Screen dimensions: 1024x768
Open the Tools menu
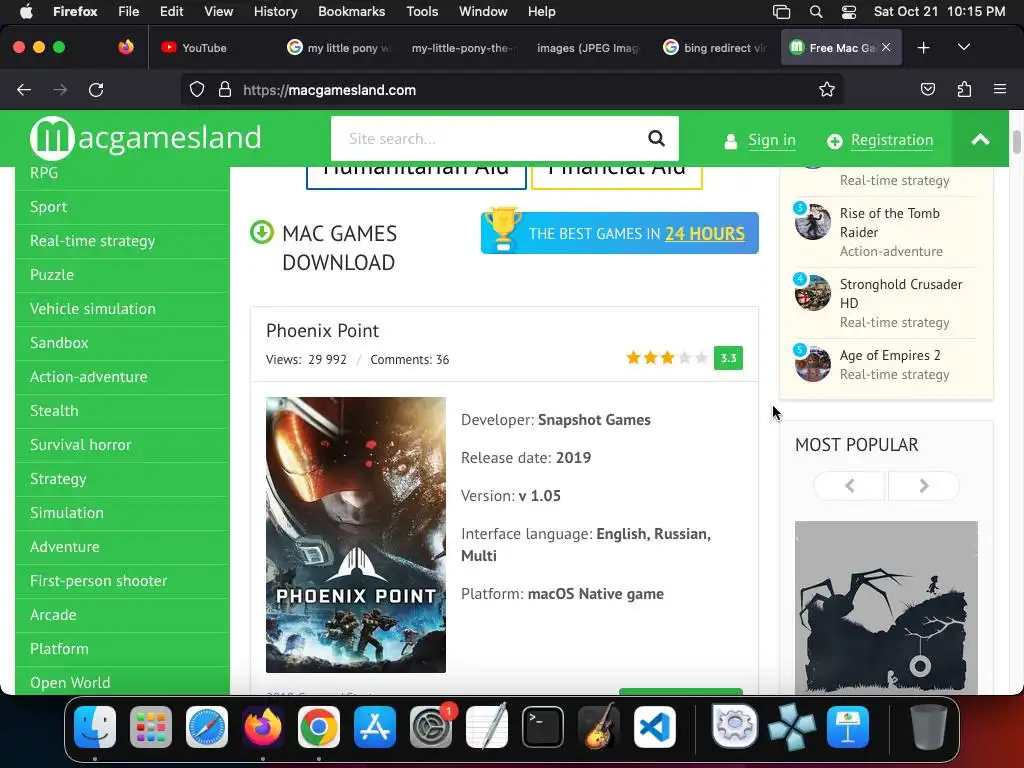click(422, 11)
